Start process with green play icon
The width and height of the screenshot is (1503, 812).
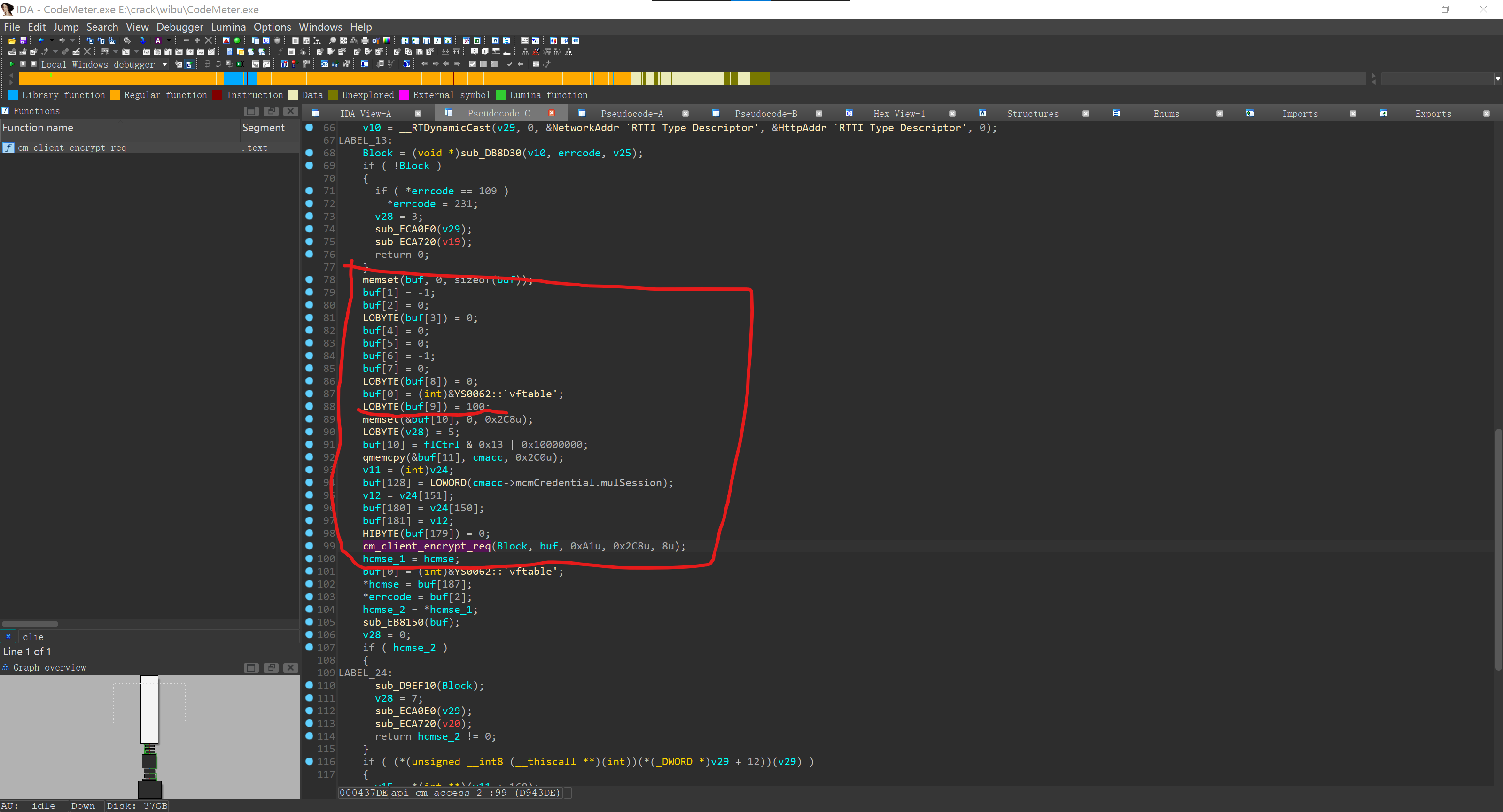pos(11,64)
